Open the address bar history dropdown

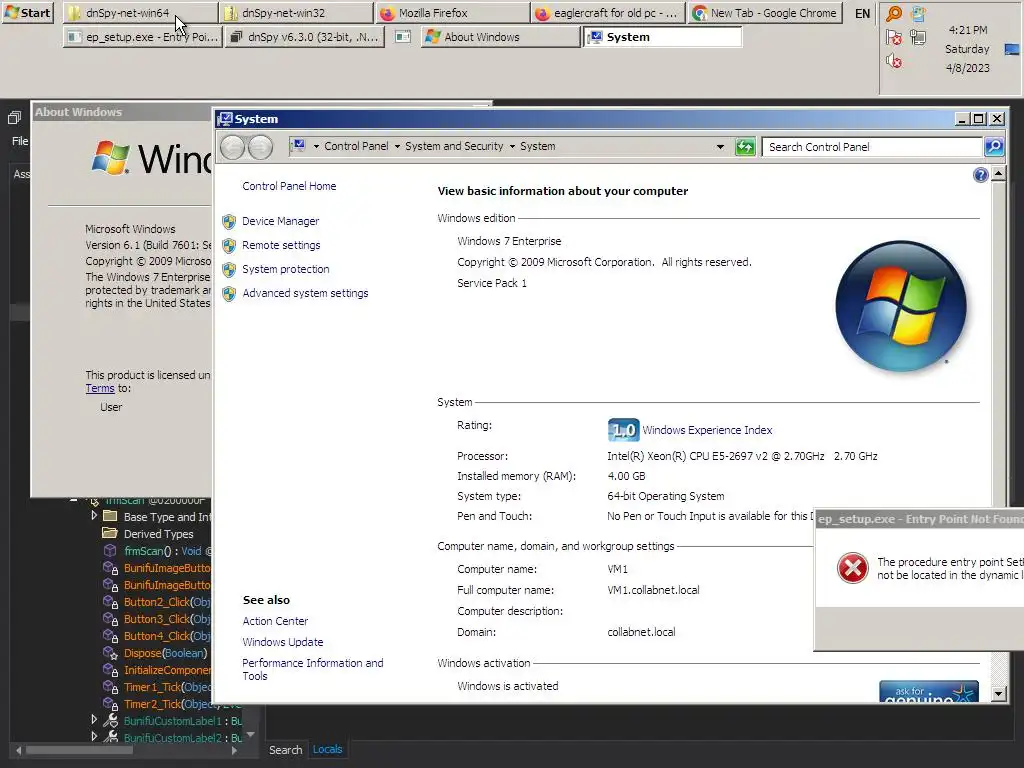pos(720,147)
